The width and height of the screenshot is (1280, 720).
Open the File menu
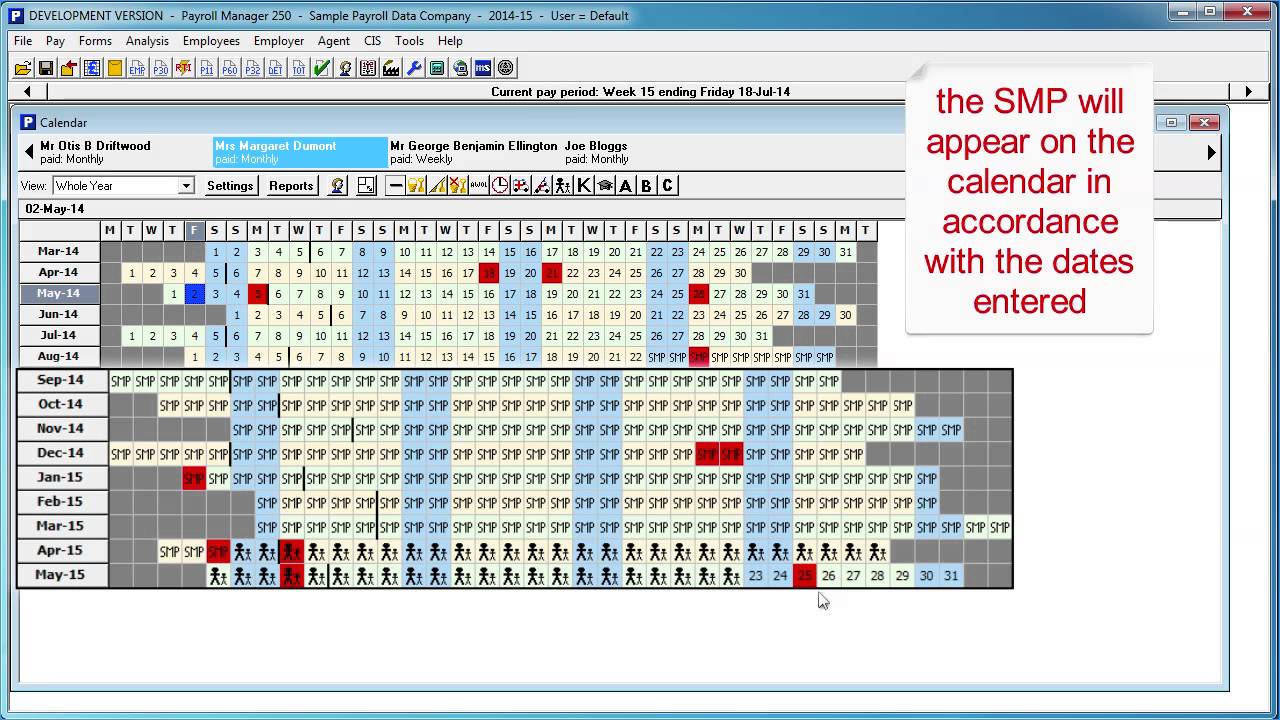[x=23, y=41]
